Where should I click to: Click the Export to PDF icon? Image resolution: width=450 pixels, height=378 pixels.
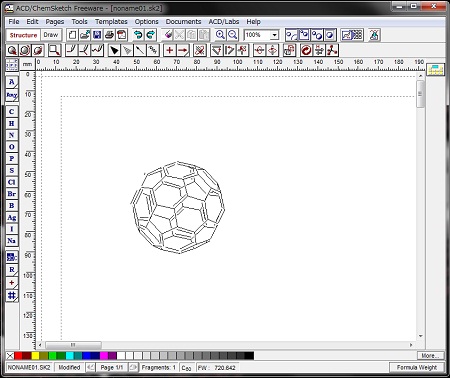point(122,35)
